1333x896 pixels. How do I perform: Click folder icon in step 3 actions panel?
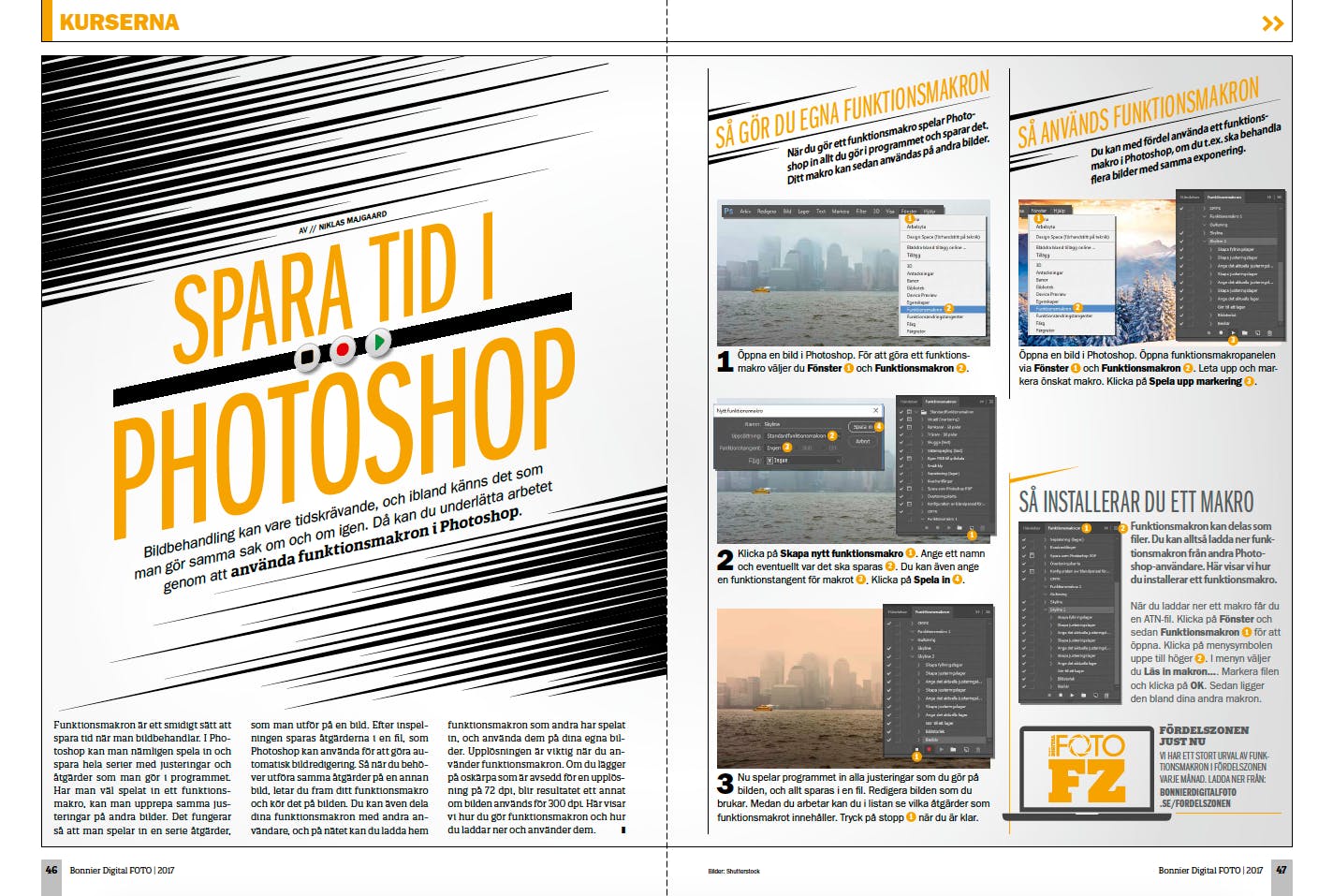[953, 749]
